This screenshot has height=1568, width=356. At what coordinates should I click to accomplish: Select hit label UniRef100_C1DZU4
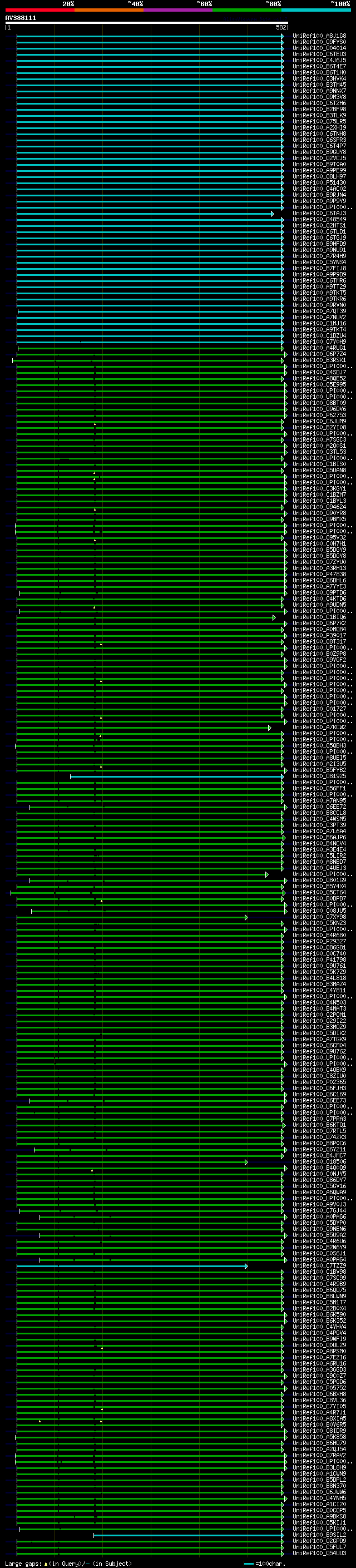pos(319,336)
